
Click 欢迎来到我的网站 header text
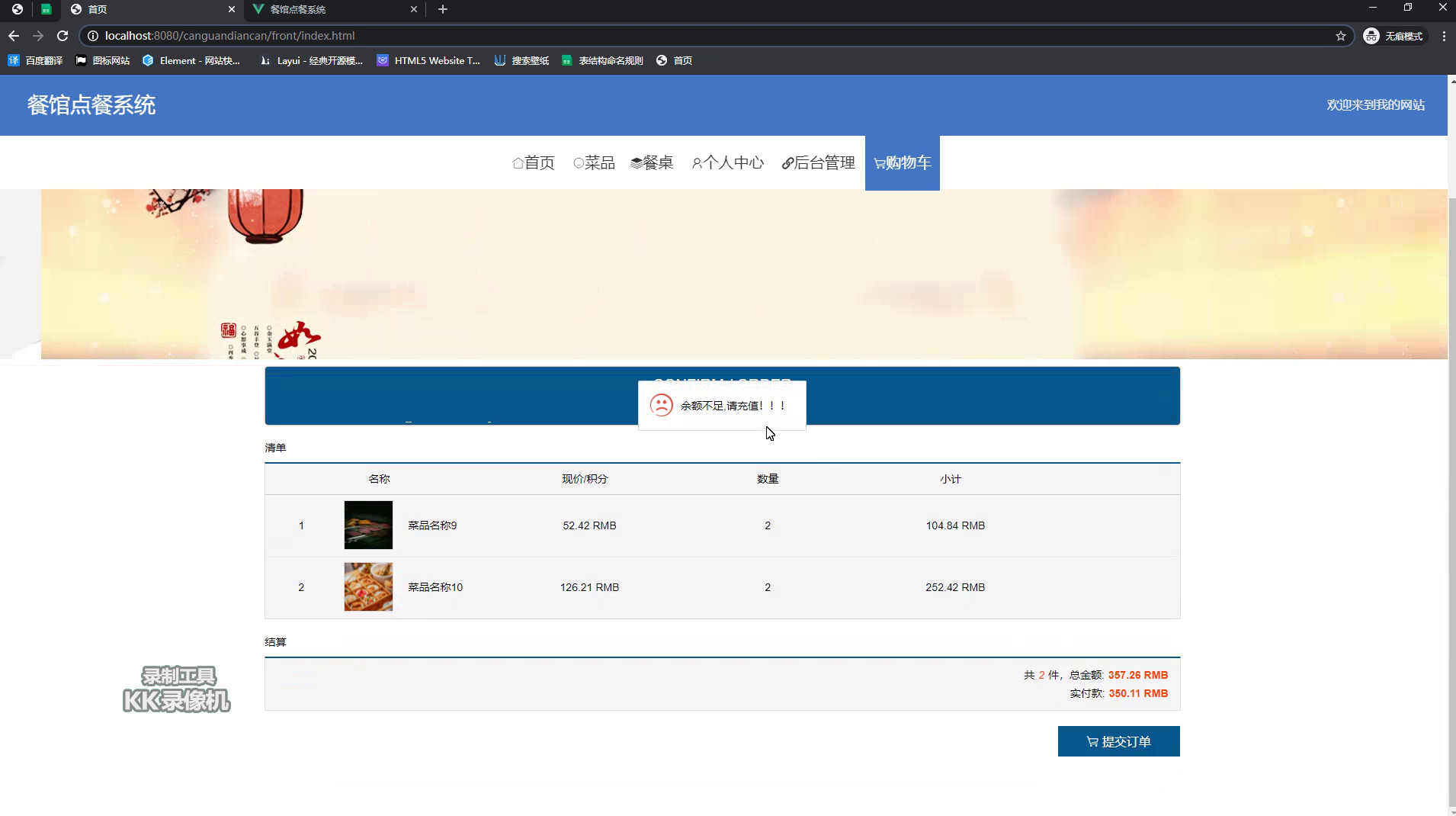coord(1375,105)
